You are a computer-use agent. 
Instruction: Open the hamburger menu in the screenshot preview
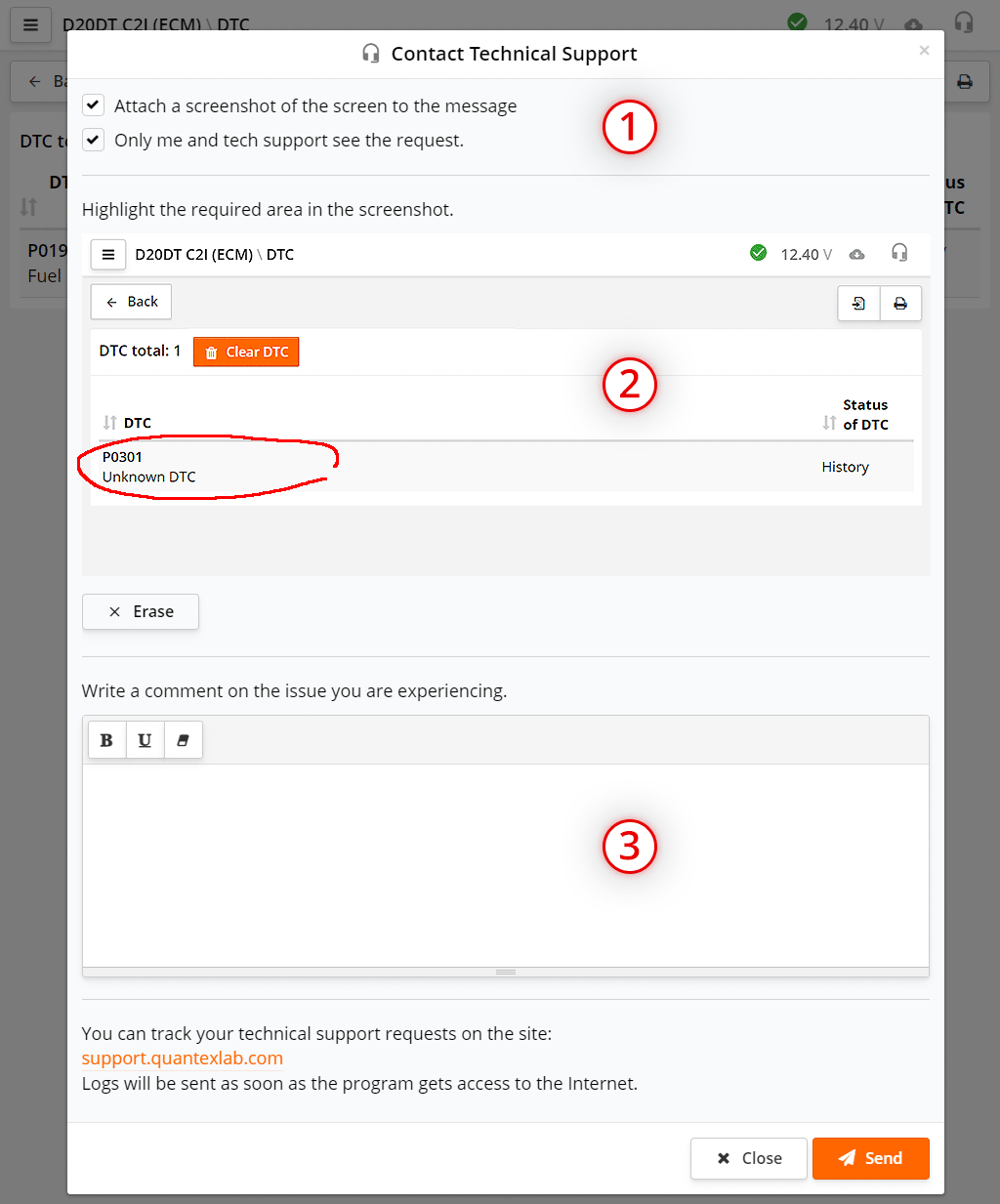(107, 254)
